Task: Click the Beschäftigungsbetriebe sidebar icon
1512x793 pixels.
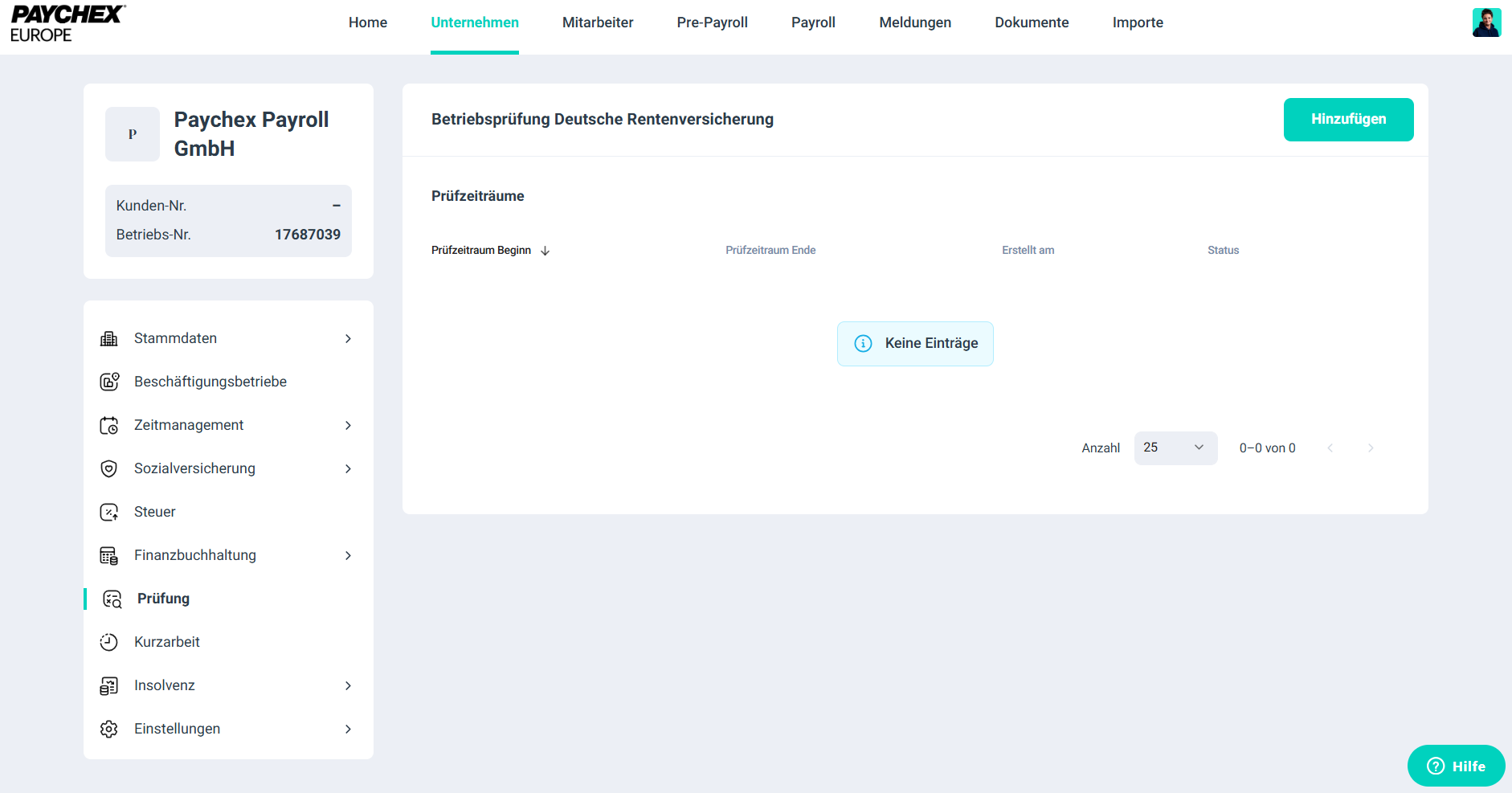Action: tap(109, 382)
